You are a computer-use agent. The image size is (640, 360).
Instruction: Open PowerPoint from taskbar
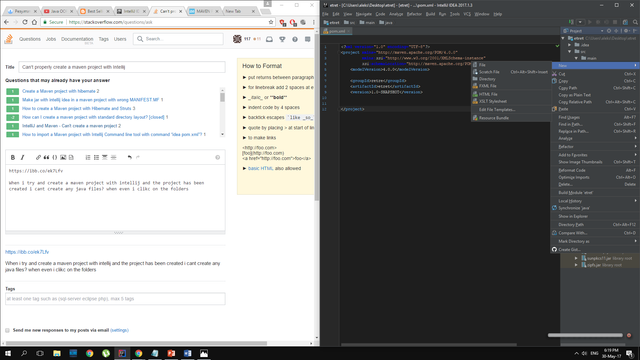[171, 353]
